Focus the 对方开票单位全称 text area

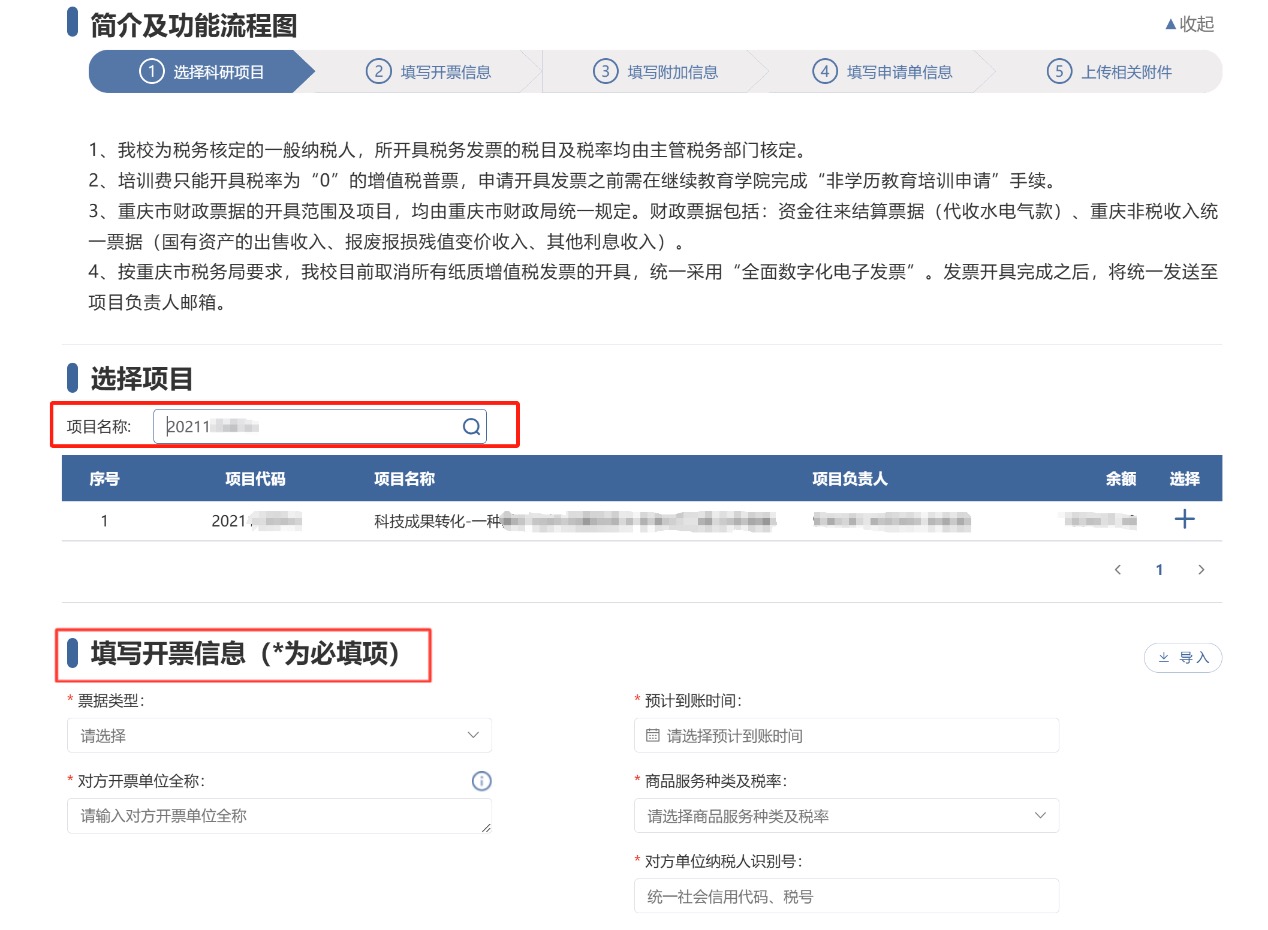279,816
